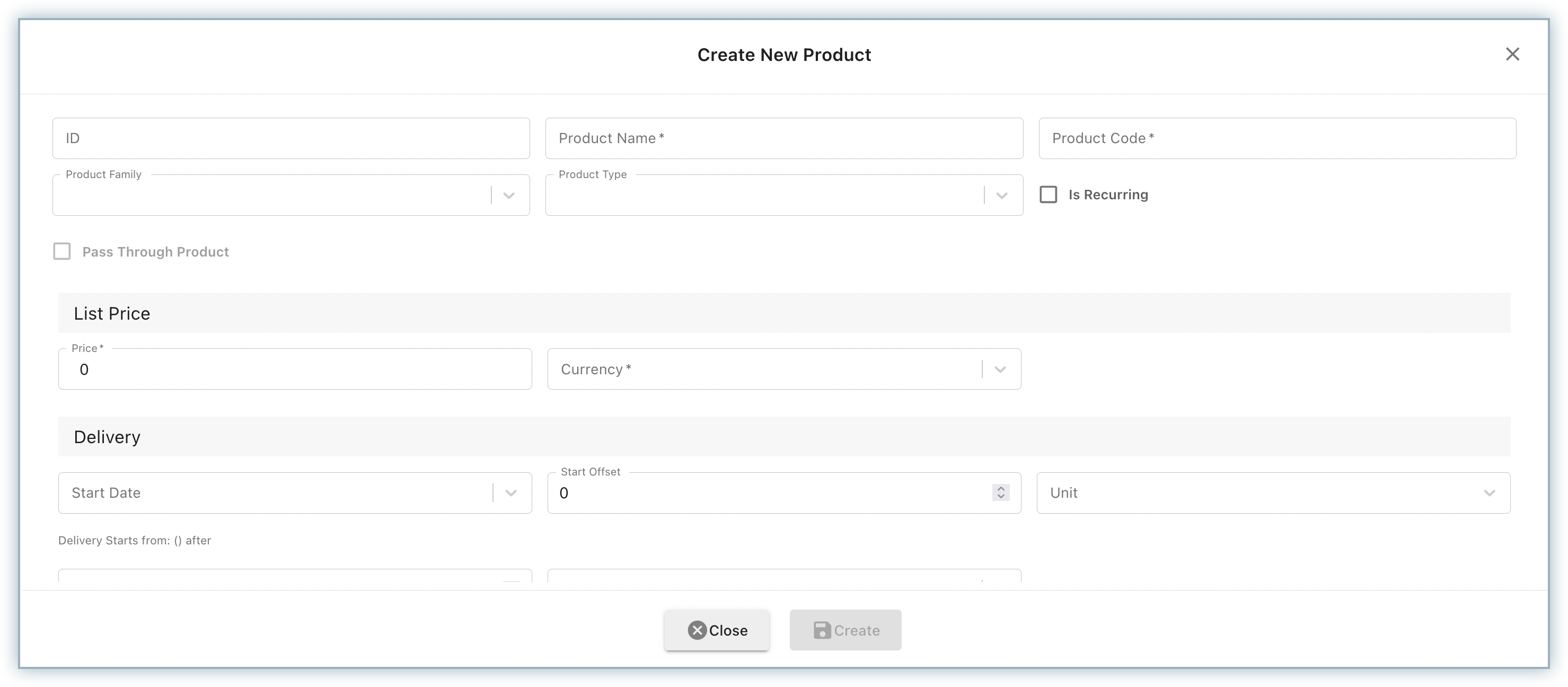Click the List Price section header
The height and width of the screenshot is (687, 1568).
pyautogui.click(x=112, y=313)
